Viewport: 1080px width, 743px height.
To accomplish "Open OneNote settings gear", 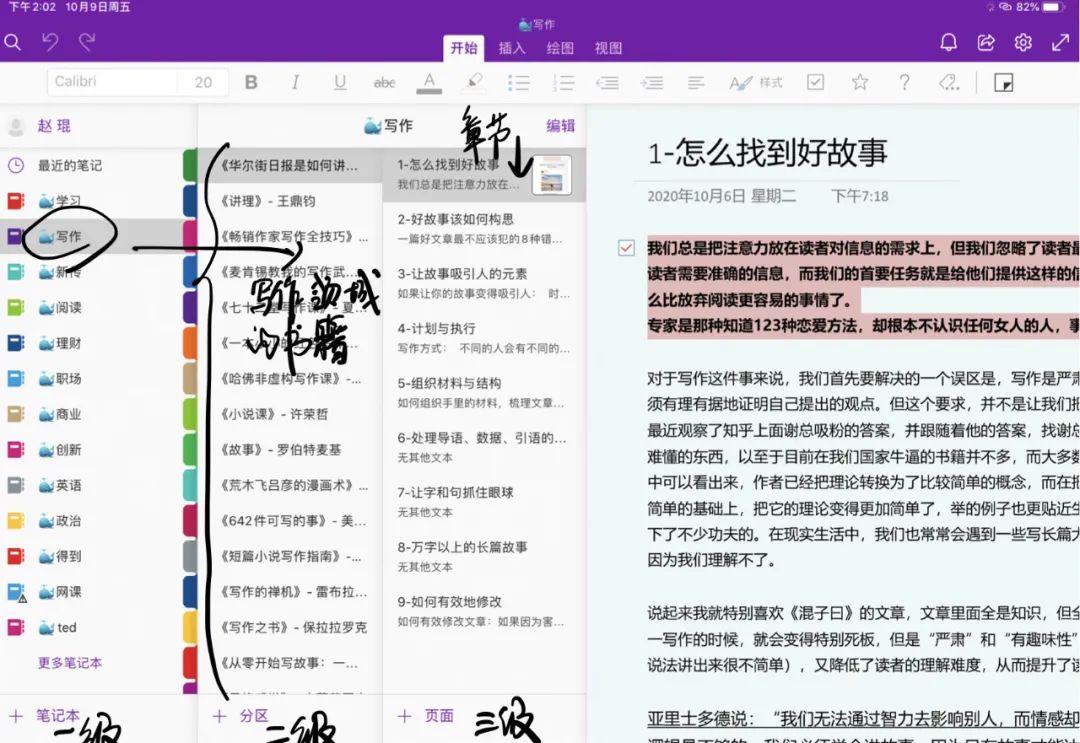I will coord(1022,42).
